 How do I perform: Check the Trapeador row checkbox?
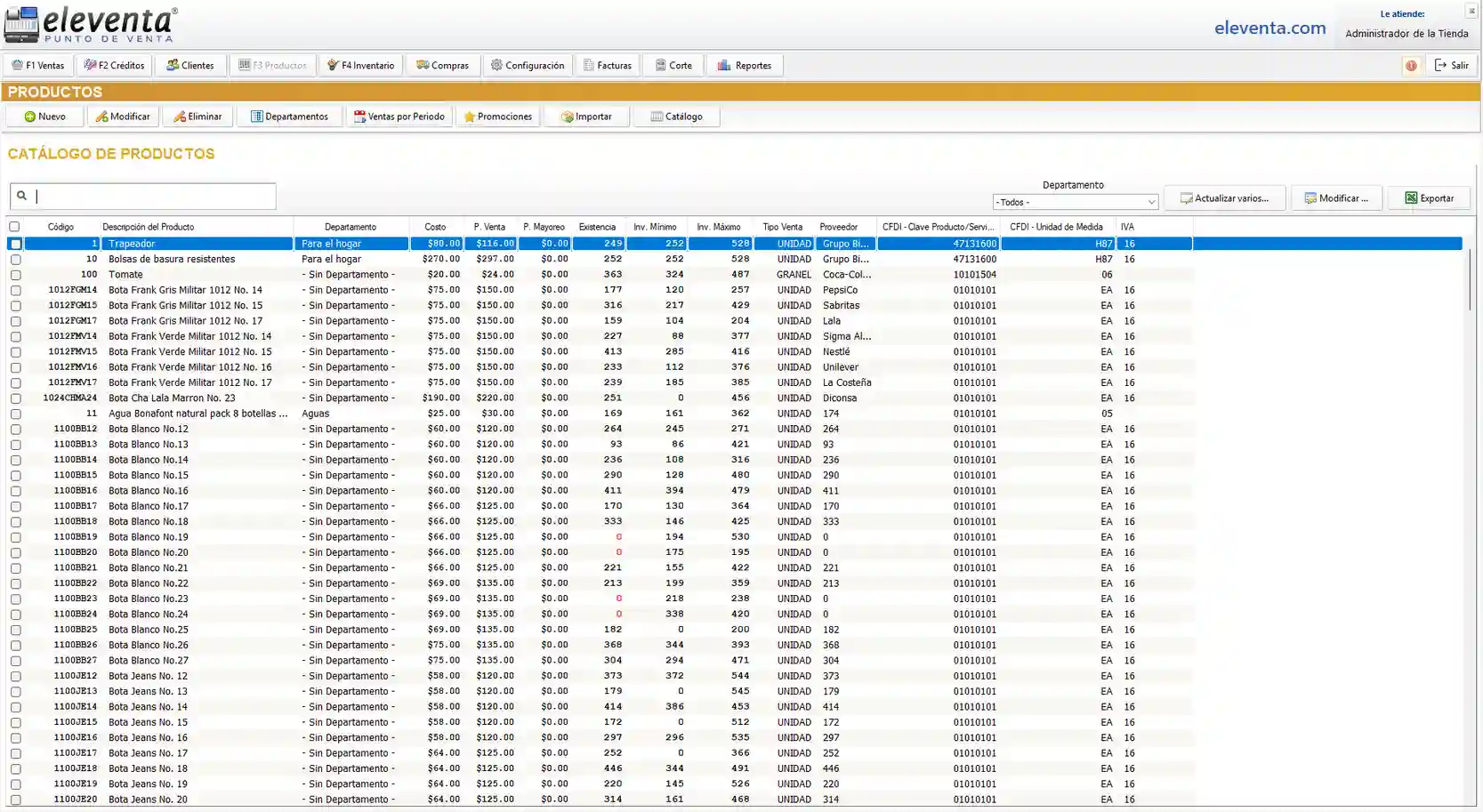15,244
